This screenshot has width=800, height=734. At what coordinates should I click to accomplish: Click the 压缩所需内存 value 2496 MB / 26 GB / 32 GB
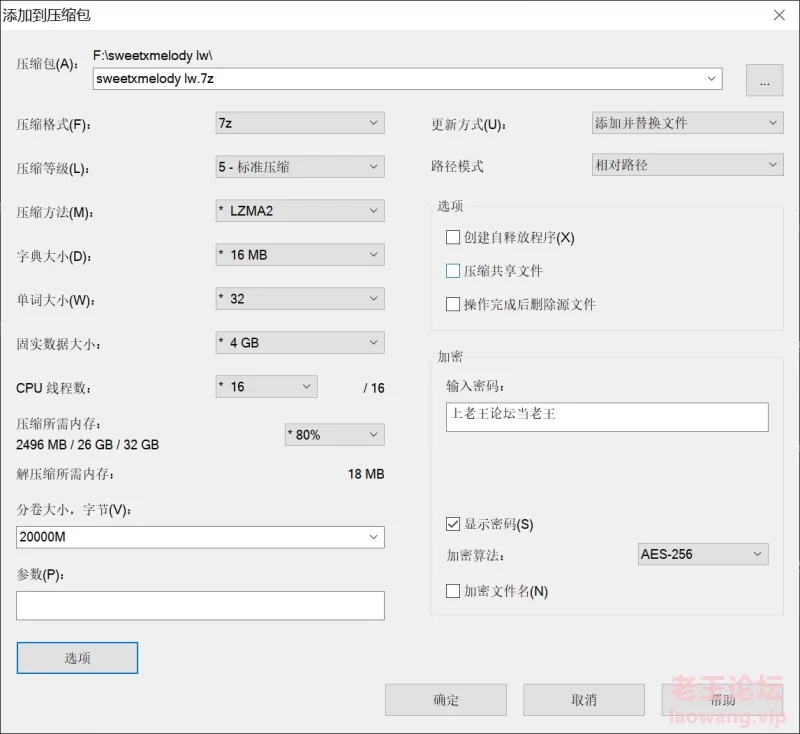(x=87, y=445)
